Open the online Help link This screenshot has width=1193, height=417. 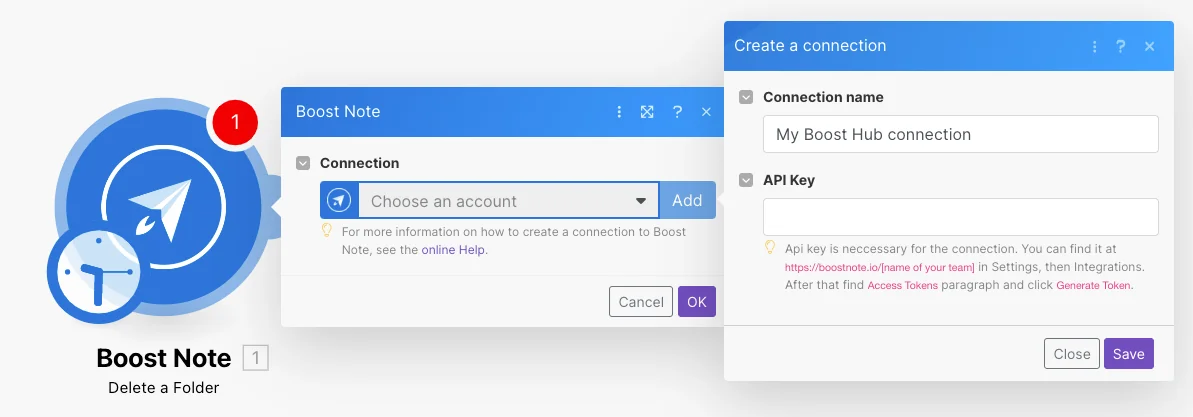pyautogui.click(x=454, y=250)
